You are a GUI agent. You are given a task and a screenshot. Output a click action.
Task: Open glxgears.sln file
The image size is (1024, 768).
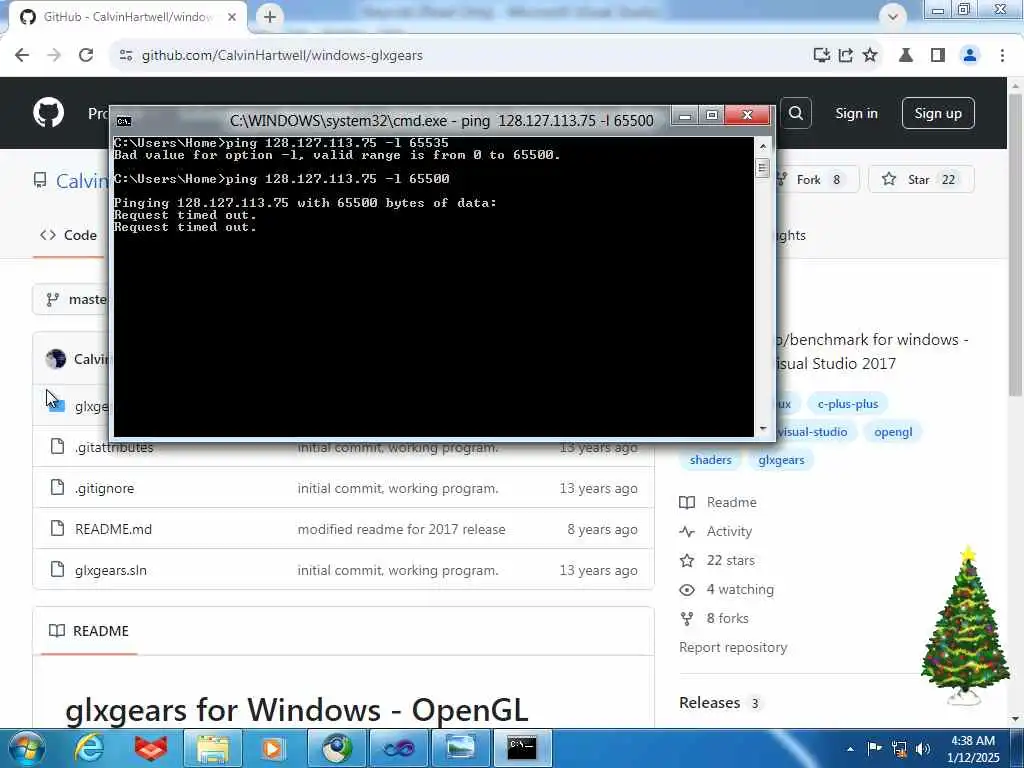click(x=110, y=570)
